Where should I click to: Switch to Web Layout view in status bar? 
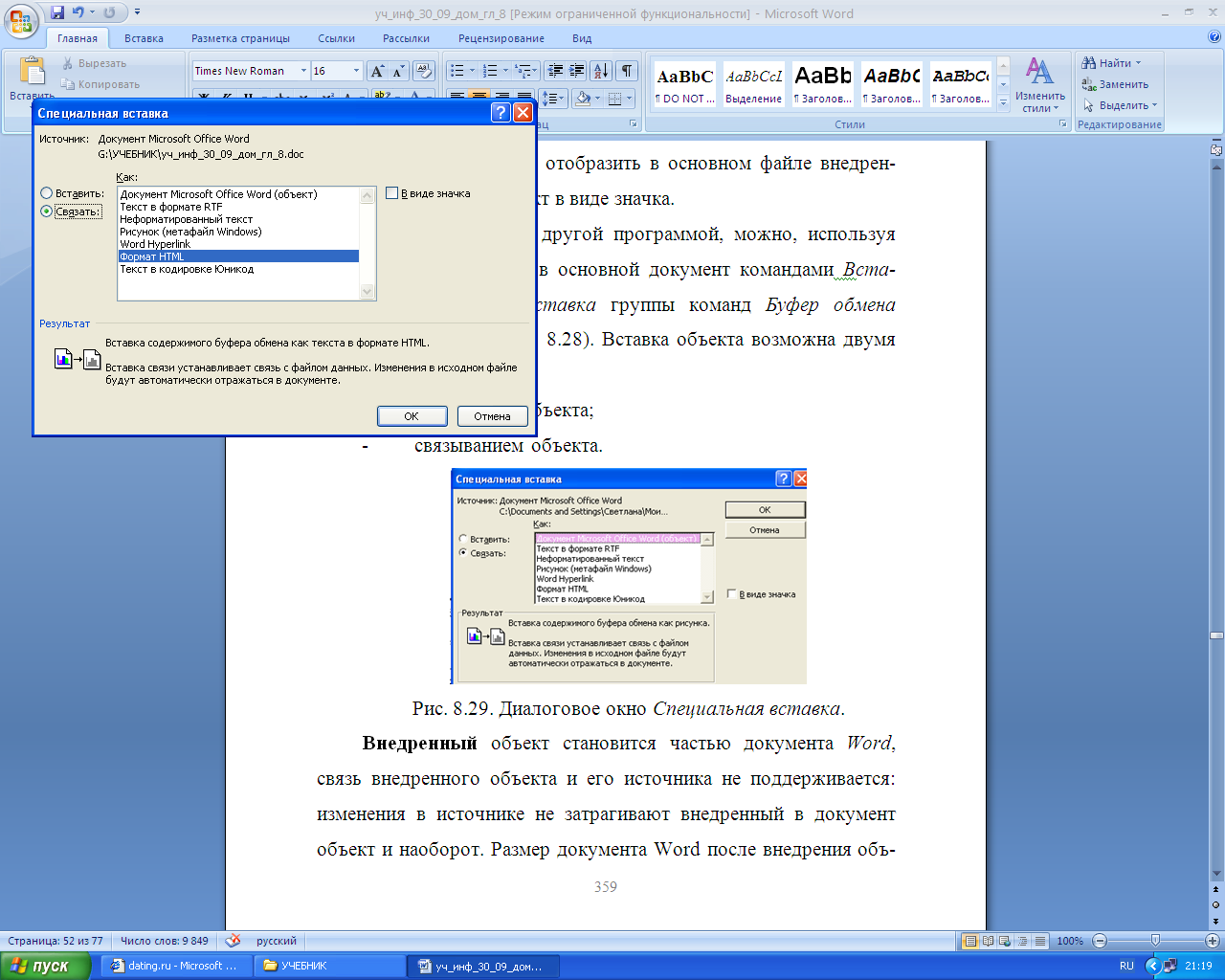(1006, 941)
